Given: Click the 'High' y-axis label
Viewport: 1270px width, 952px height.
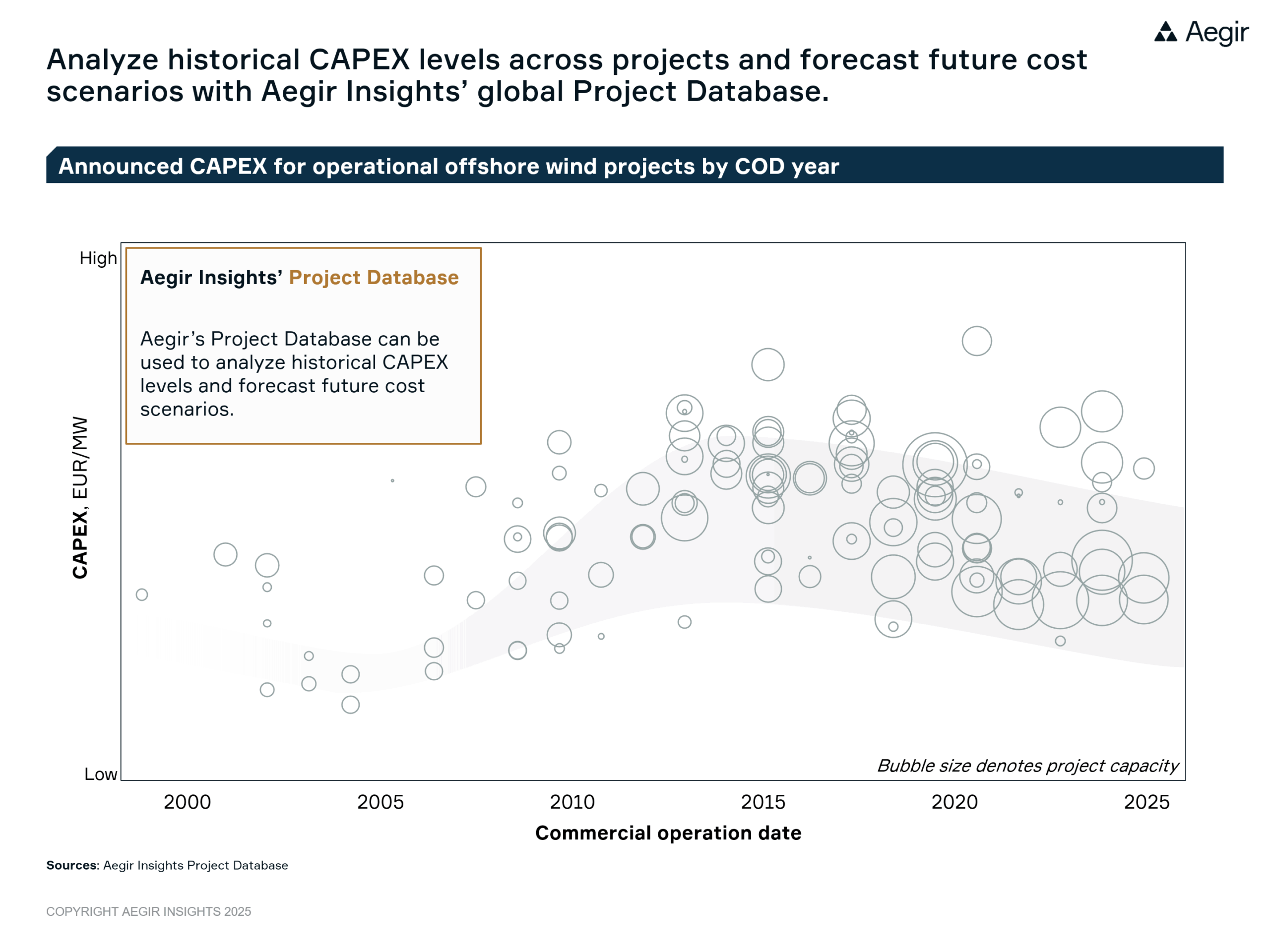Looking at the screenshot, I should 98,258.
